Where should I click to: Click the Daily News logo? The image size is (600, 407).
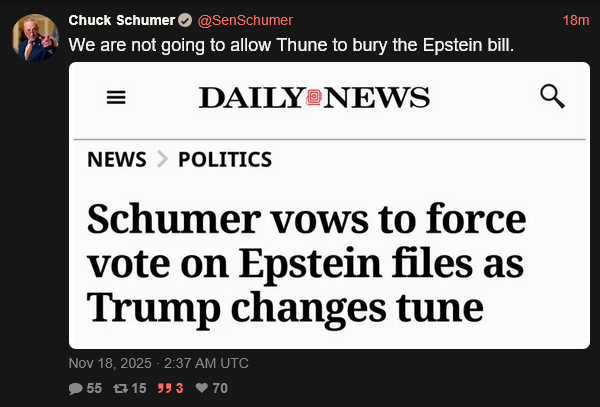(x=314, y=97)
